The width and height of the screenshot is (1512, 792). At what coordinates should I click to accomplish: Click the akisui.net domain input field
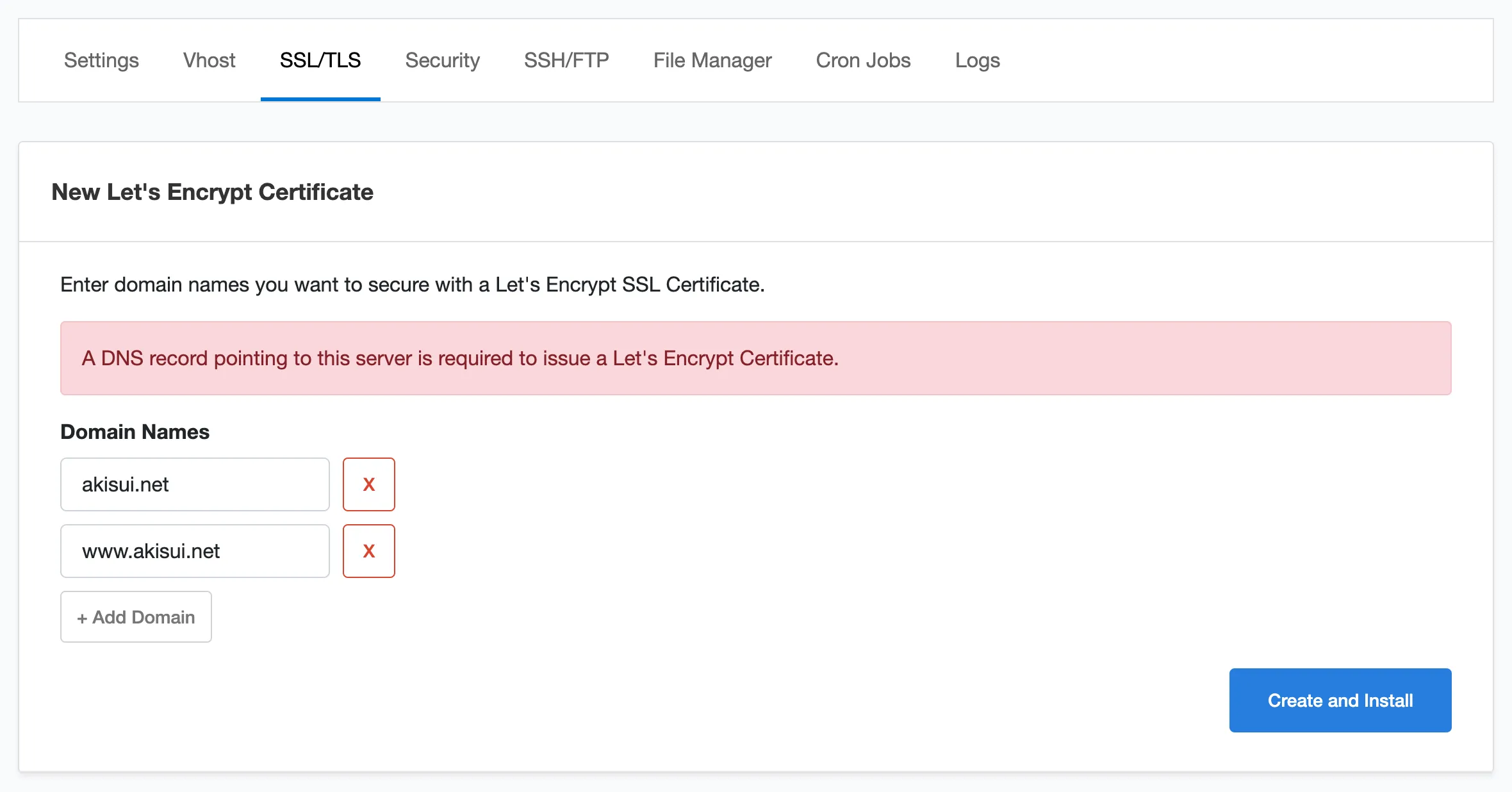coord(195,484)
